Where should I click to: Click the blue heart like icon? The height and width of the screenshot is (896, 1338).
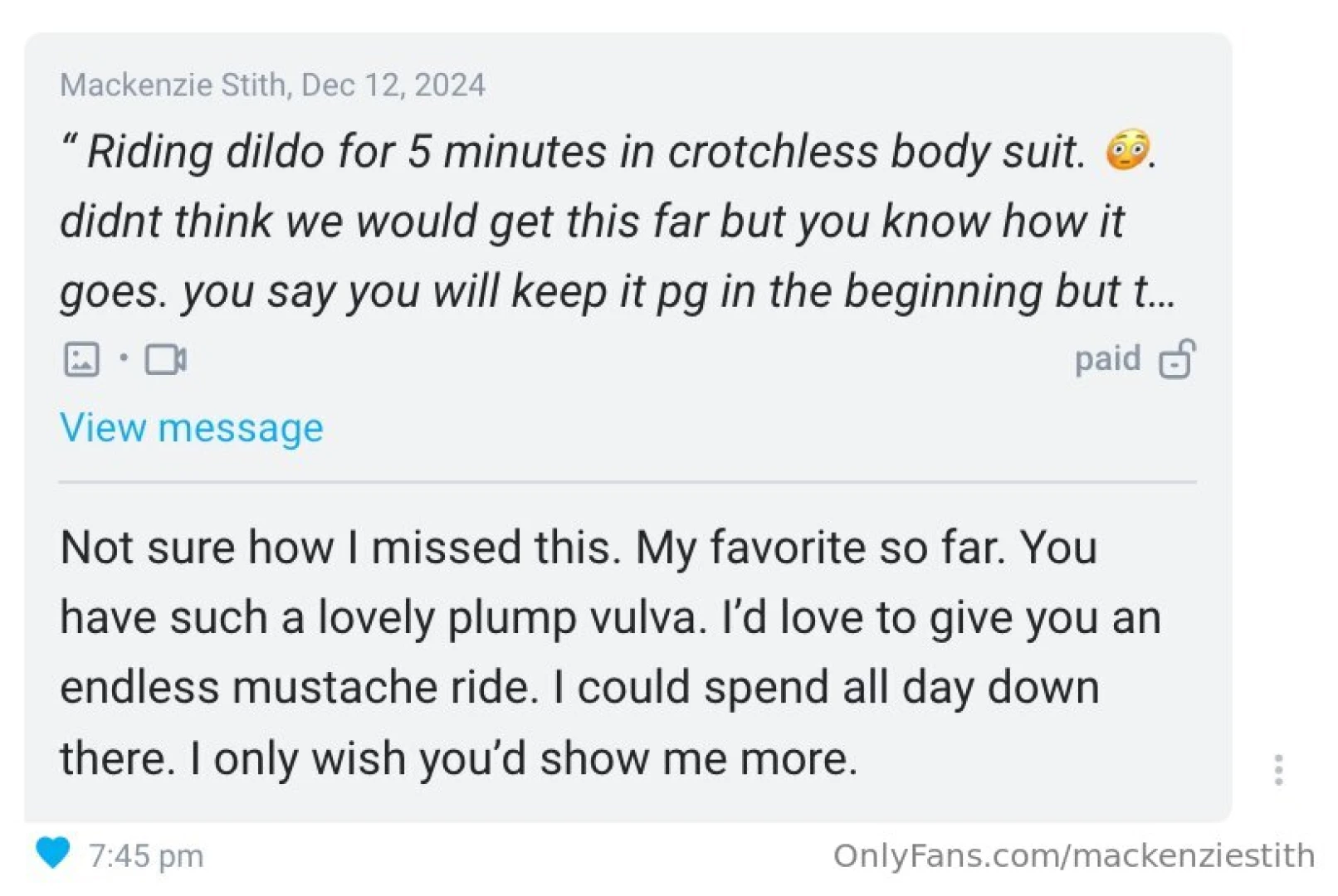(53, 853)
